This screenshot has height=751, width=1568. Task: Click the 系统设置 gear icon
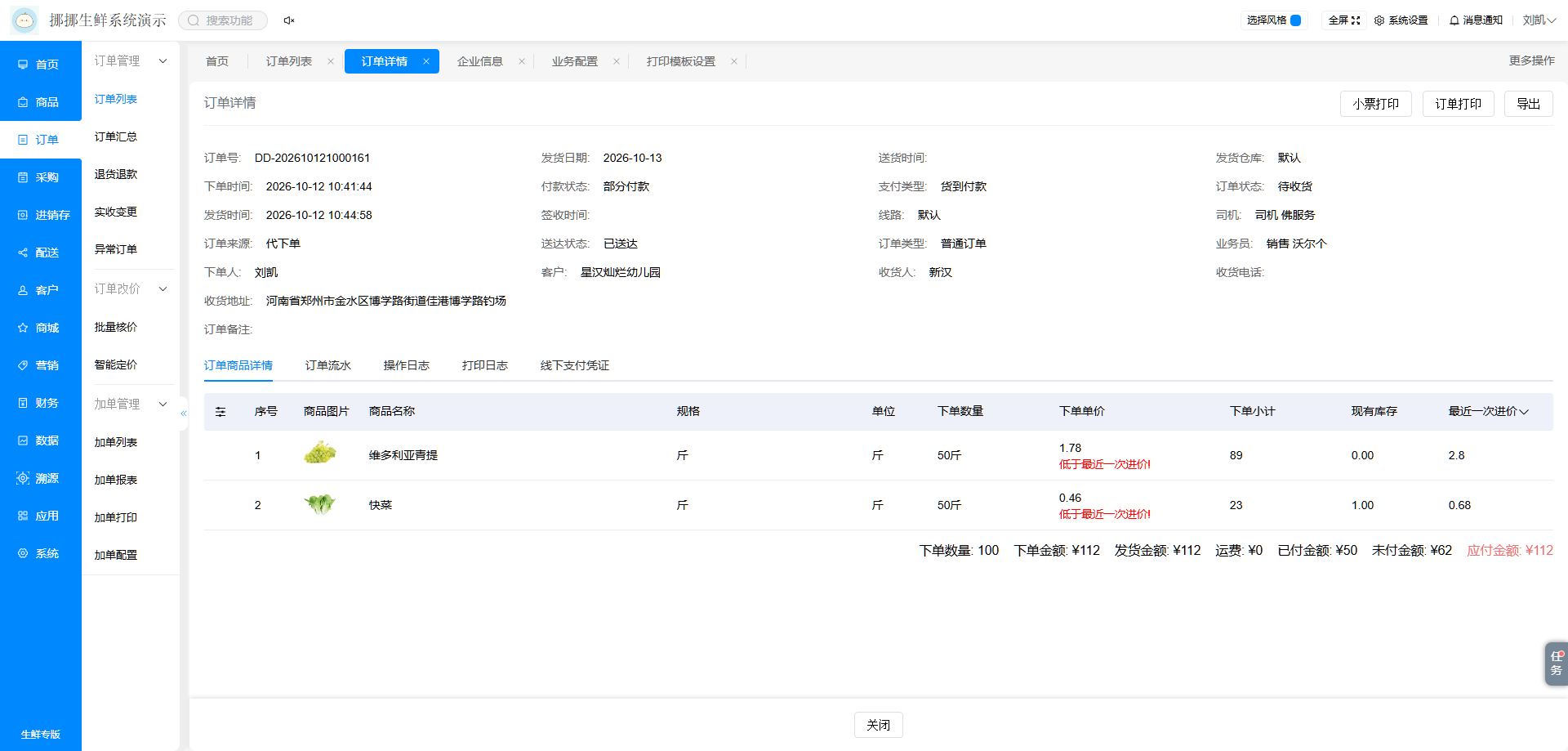tap(1379, 20)
